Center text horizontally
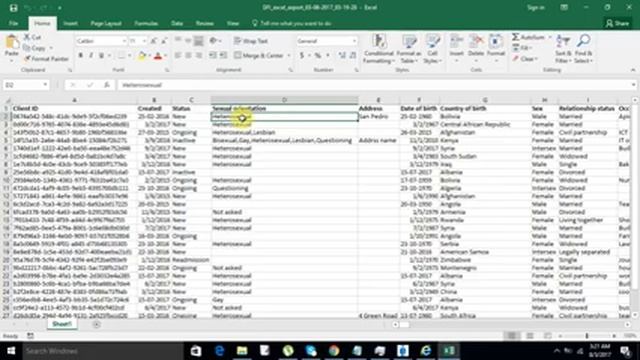This screenshot has height=360, width=640. (x=188, y=56)
